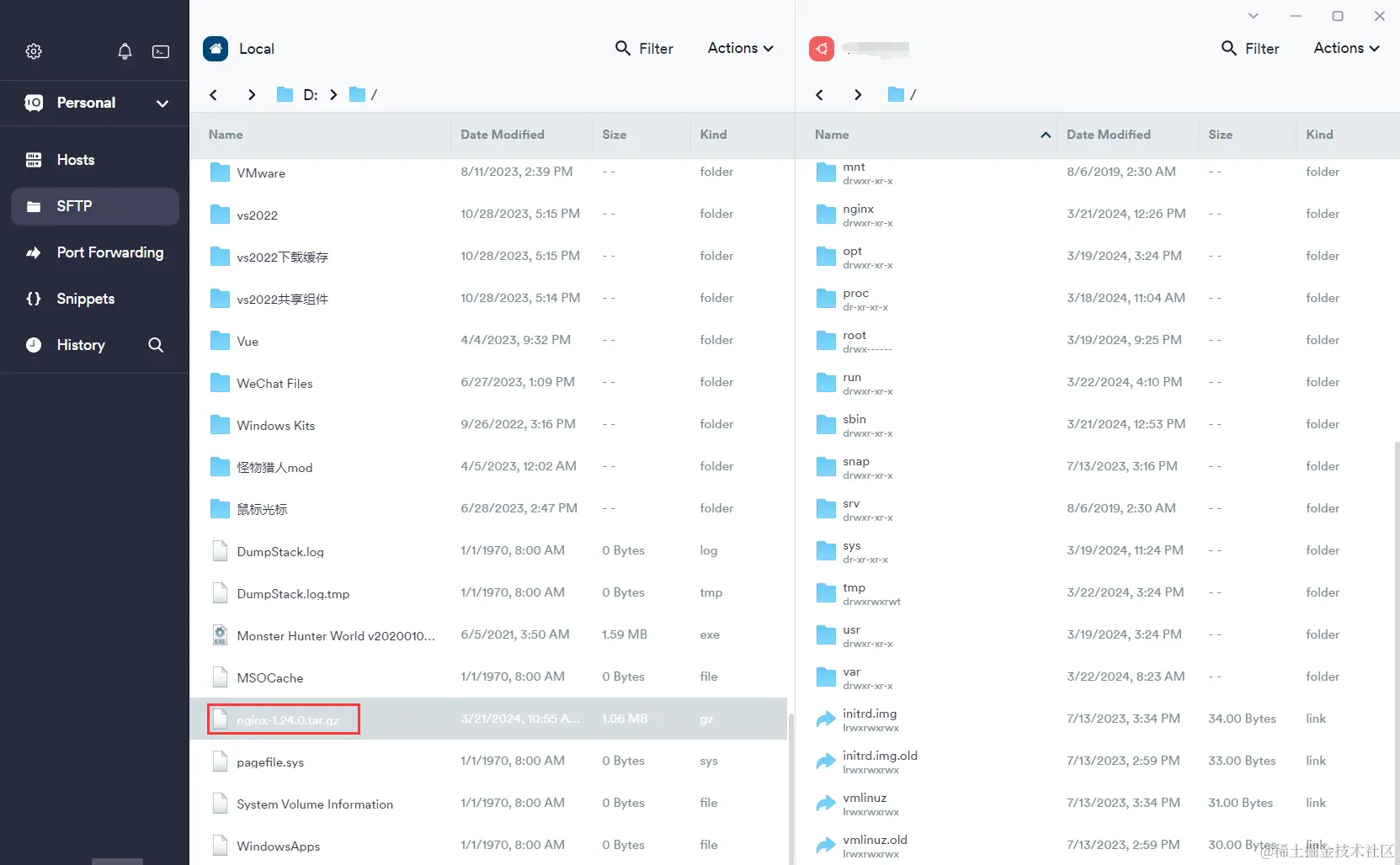Click vmlinuz.old link arrow icon
The width and height of the screenshot is (1400, 865).
826,846
